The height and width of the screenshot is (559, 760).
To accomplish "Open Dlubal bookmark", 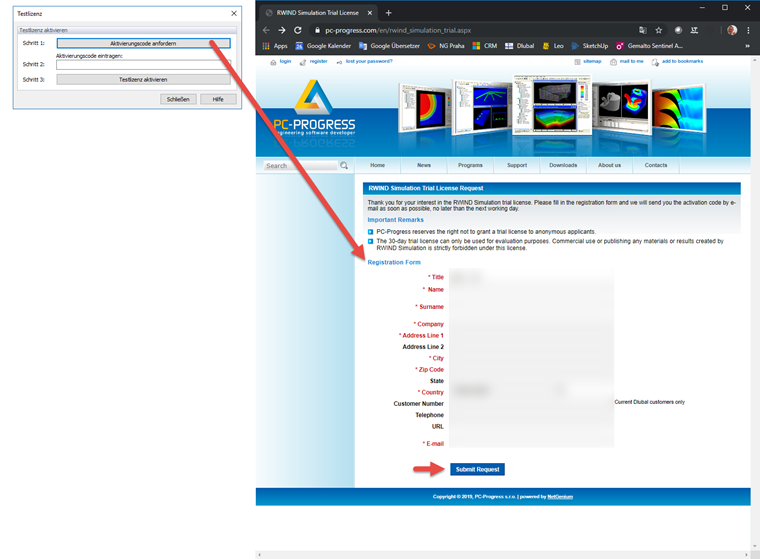I will 520,46.
